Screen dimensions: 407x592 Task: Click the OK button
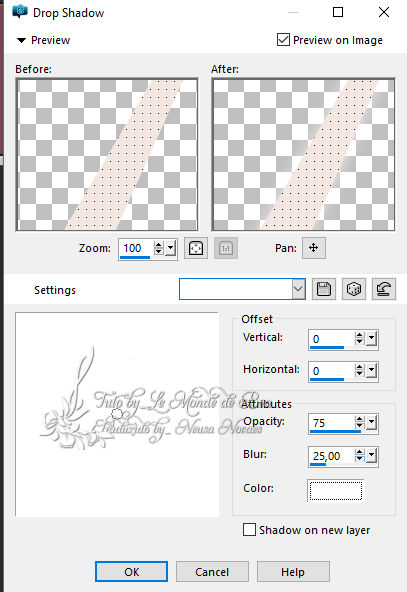131,572
